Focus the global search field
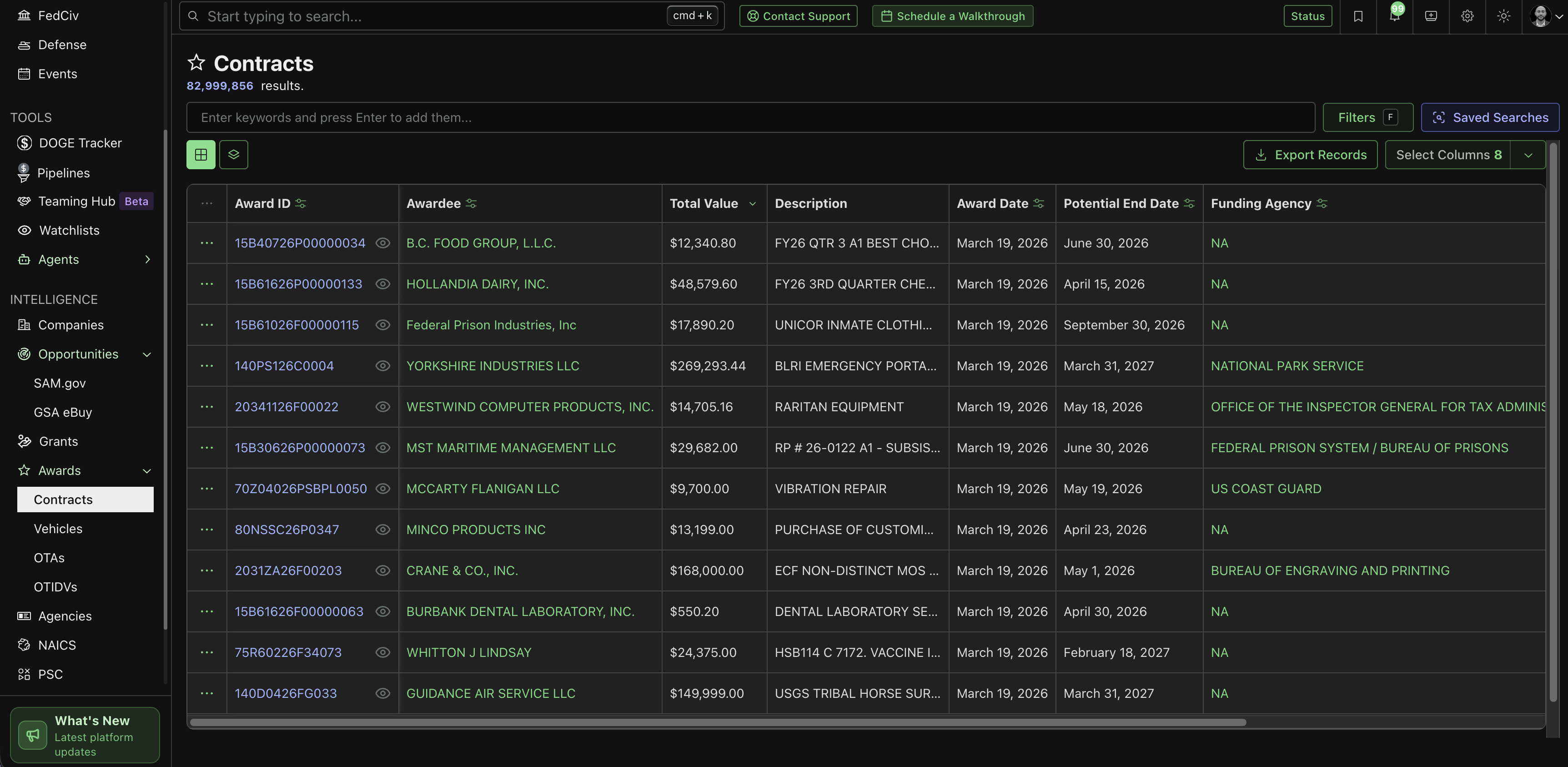This screenshot has height=767, width=1568. (x=452, y=16)
